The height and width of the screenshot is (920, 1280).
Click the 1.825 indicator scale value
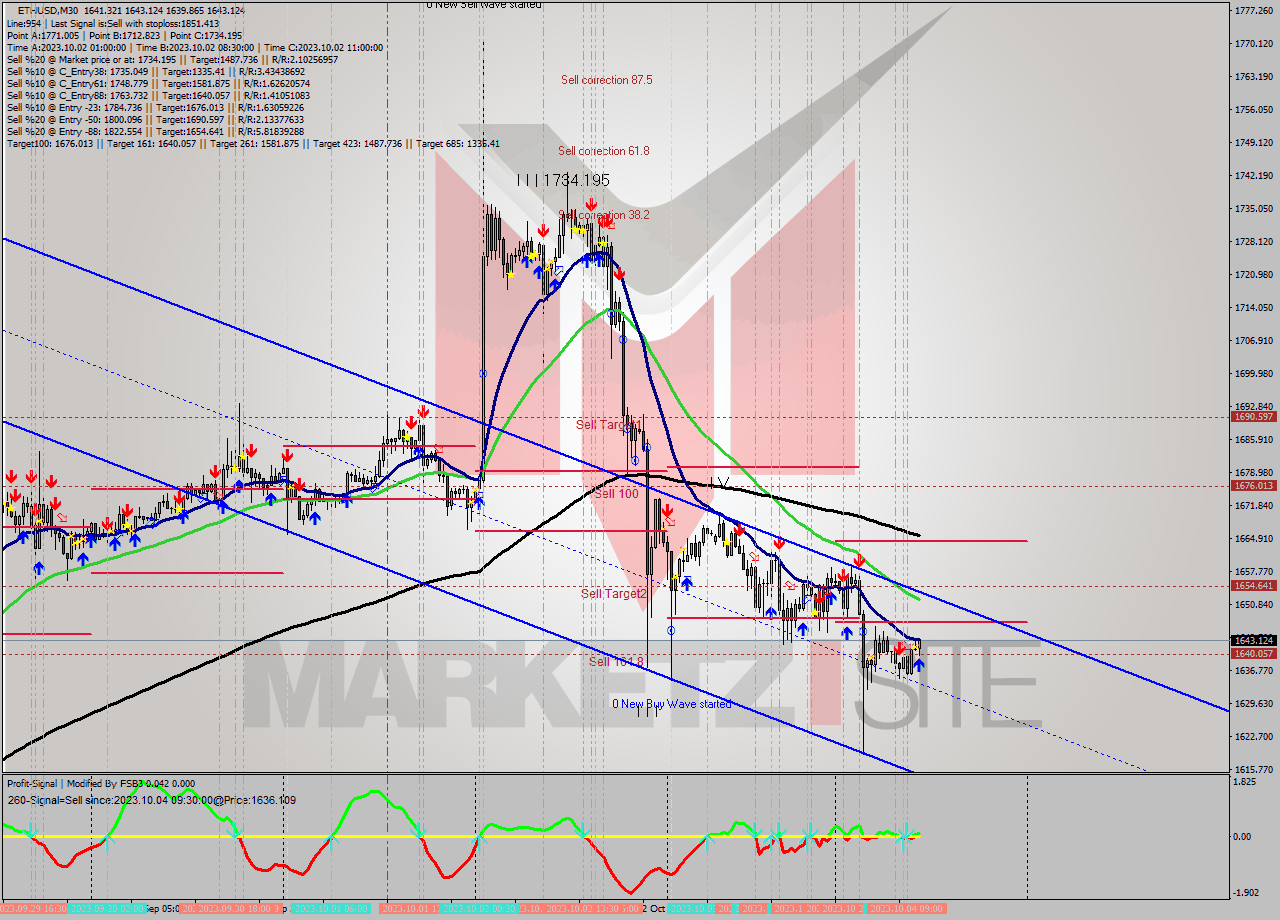coord(1247,782)
